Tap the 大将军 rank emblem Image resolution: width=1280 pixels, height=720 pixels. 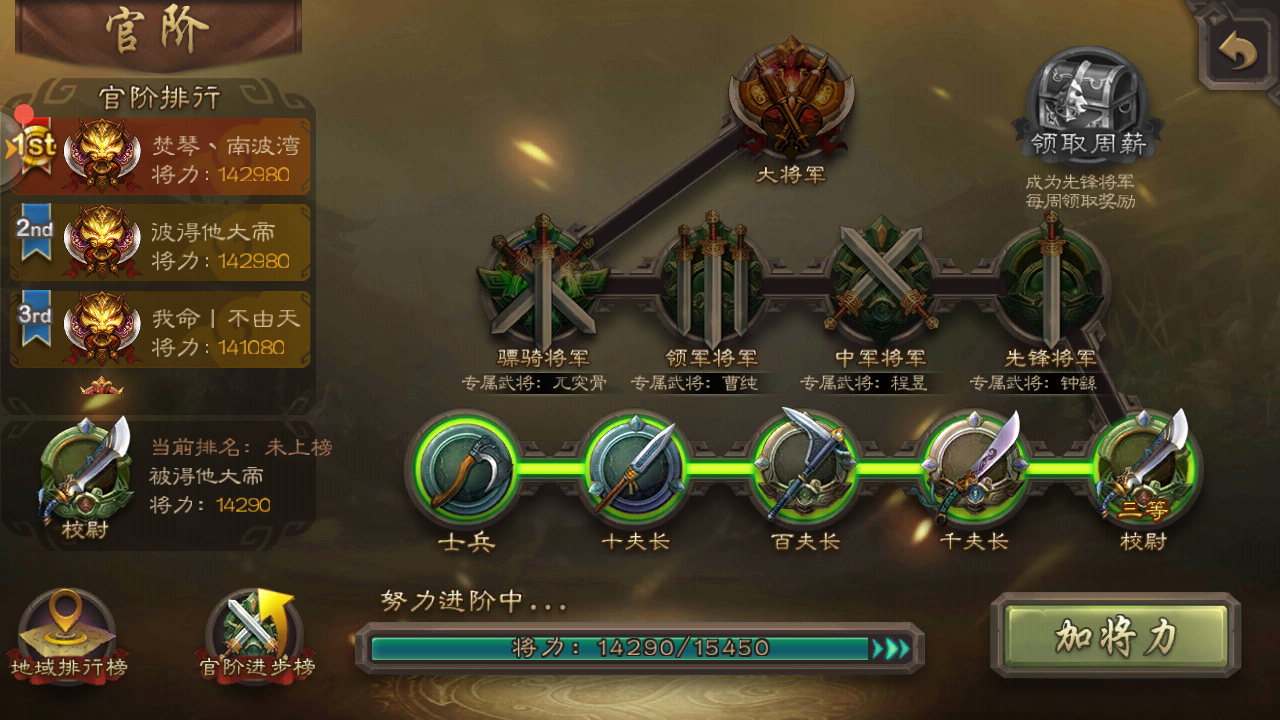point(791,97)
